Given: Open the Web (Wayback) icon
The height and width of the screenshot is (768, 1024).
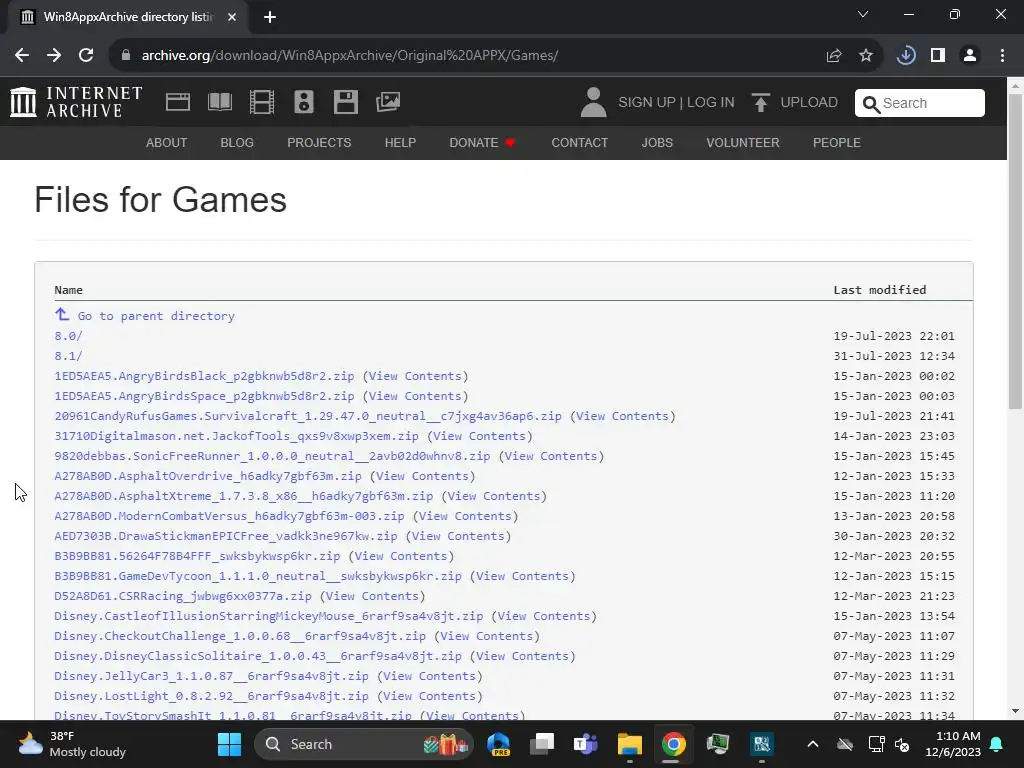Looking at the screenshot, I should coord(178,102).
